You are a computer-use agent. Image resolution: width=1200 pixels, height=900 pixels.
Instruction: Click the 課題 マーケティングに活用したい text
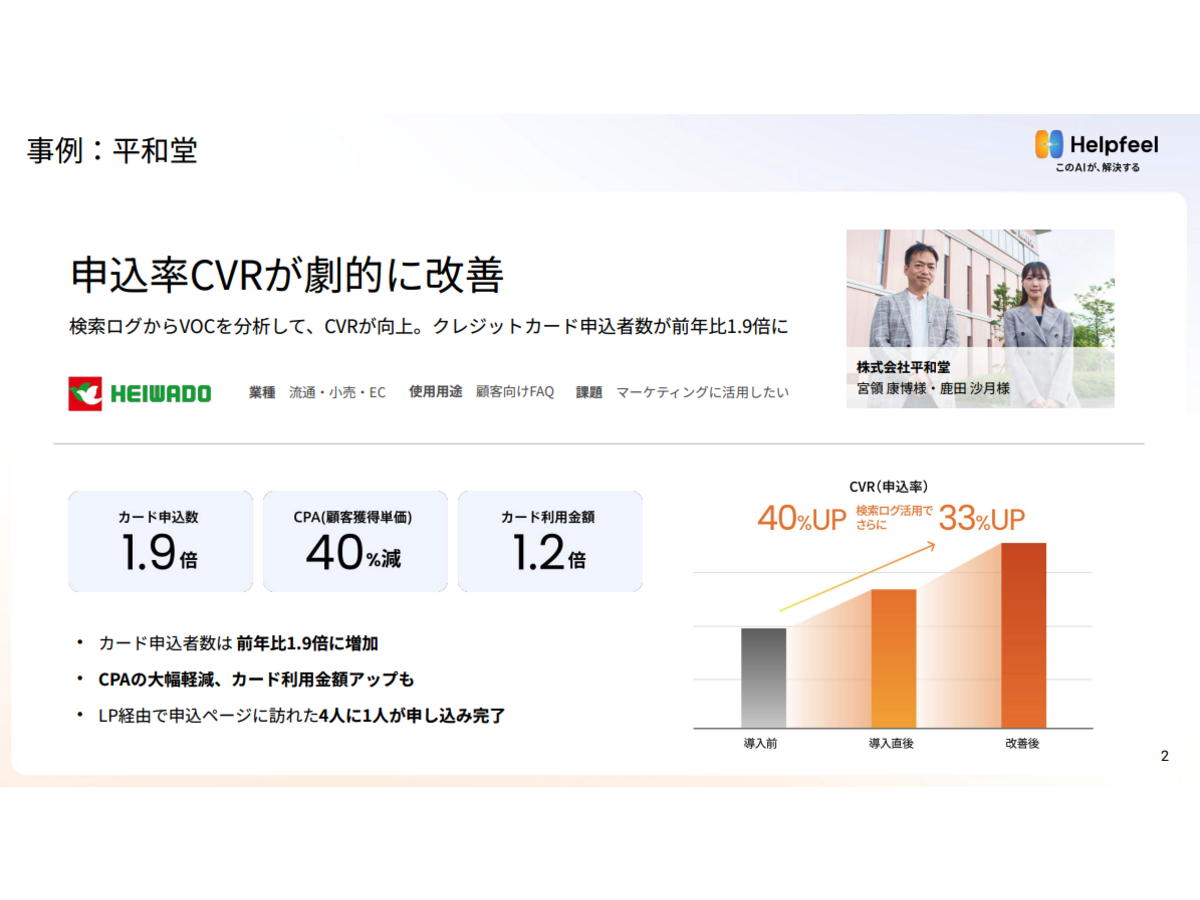click(x=682, y=392)
